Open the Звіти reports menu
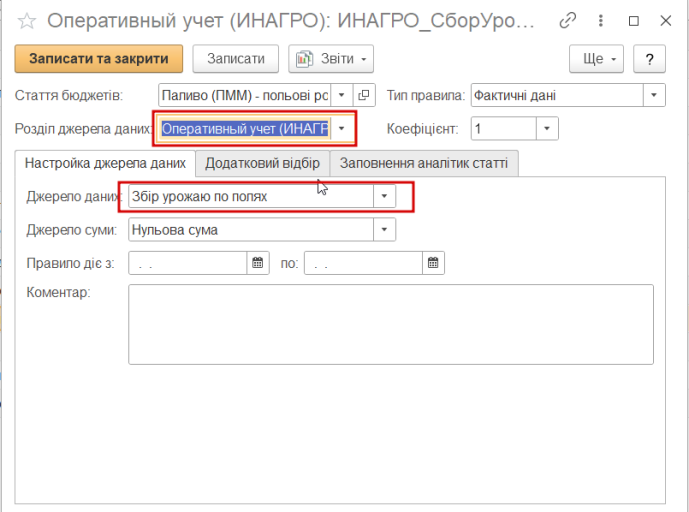 coord(331,58)
